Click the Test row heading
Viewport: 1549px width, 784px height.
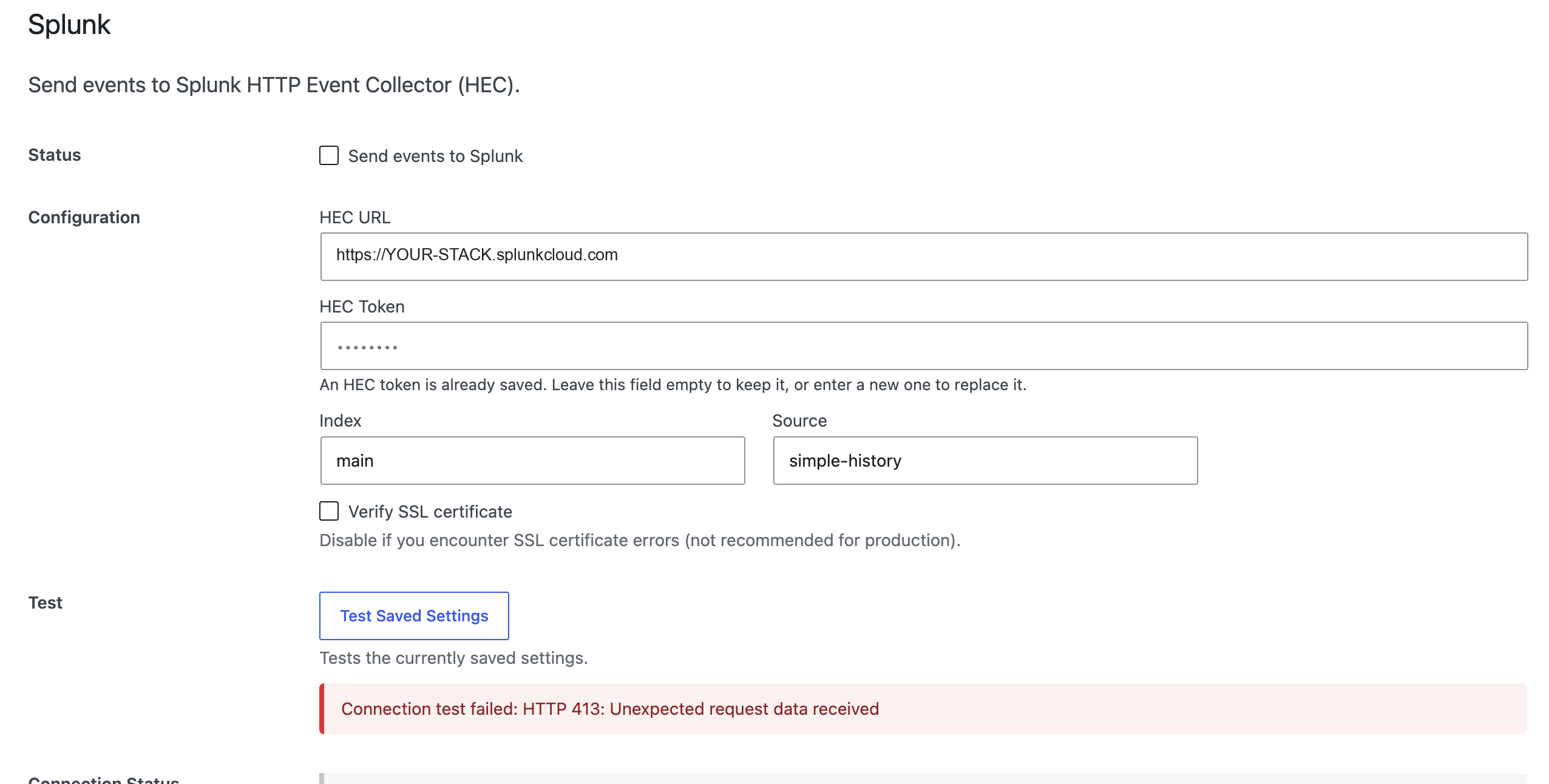[46, 603]
